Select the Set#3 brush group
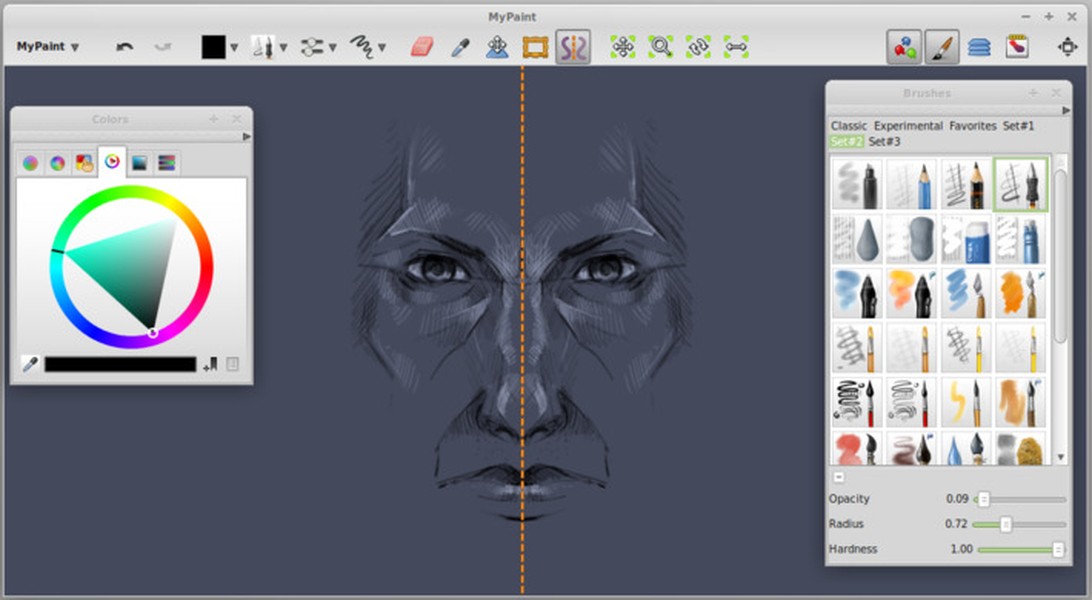 pos(884,142)
